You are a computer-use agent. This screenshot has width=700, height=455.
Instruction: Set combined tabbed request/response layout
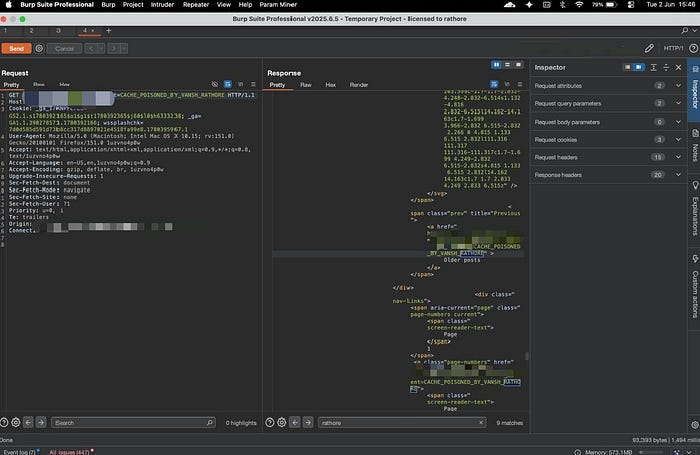(x=518, y=65)
